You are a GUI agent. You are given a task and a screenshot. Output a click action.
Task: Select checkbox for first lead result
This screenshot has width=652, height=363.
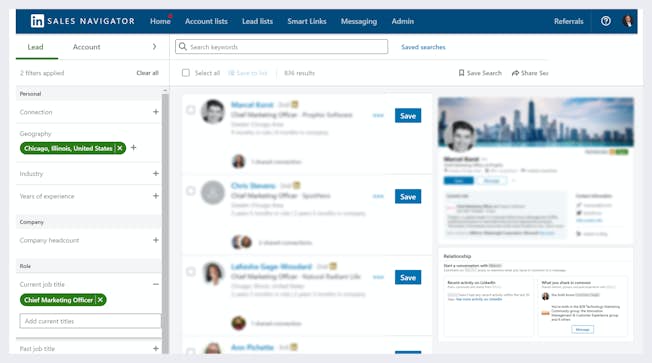[190, 110]
